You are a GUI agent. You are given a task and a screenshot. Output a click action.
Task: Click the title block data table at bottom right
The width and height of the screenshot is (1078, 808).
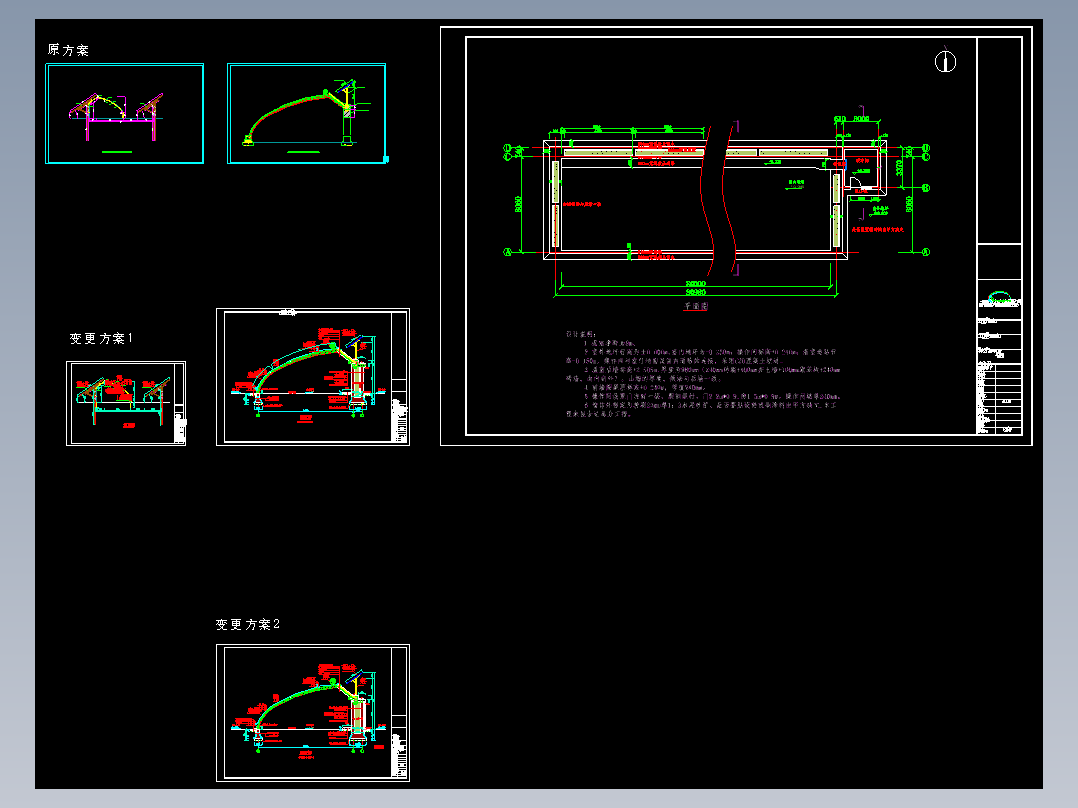1000,399
